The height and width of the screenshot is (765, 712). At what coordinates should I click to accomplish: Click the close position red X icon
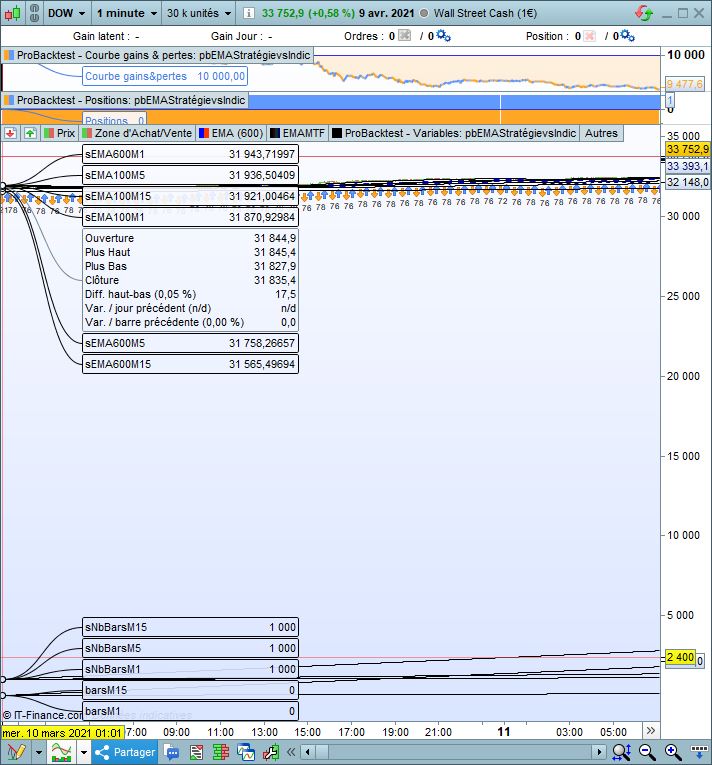(x=590, y=36)
